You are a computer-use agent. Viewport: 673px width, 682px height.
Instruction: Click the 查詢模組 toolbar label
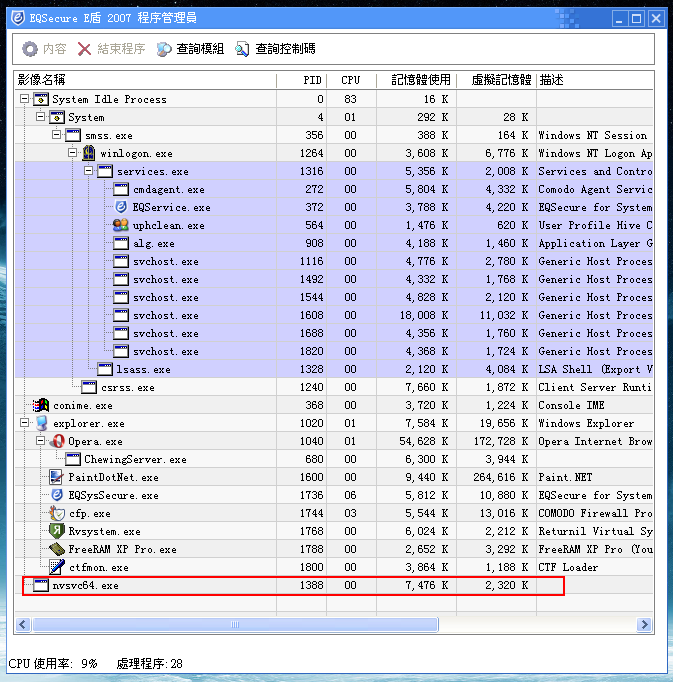[200, 49]
